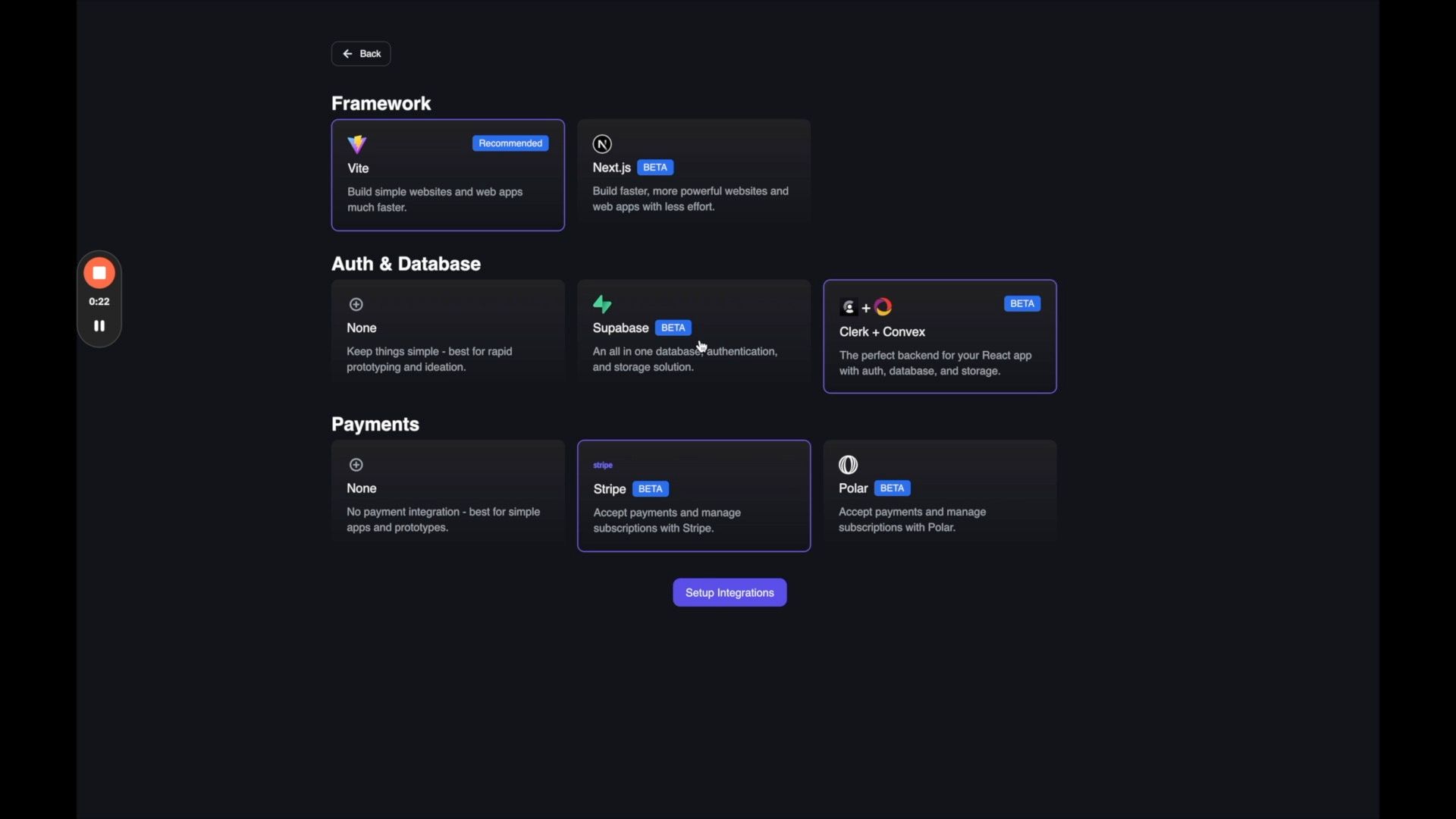The image size is (1456, 819).
Task: Choose None for payment integration
Action: pyautogui.click(x=447, y=496)
